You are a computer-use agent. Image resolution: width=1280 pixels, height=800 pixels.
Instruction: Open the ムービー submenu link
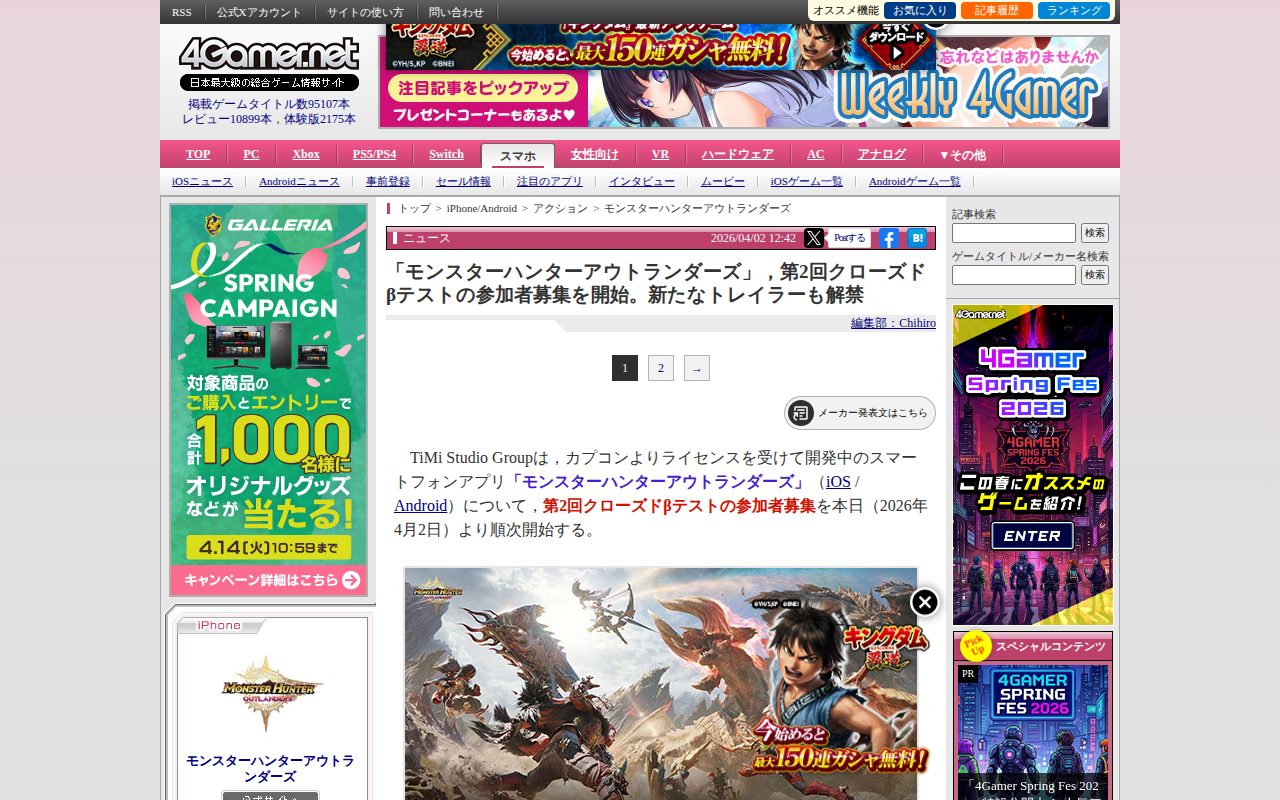coord(723,181)
